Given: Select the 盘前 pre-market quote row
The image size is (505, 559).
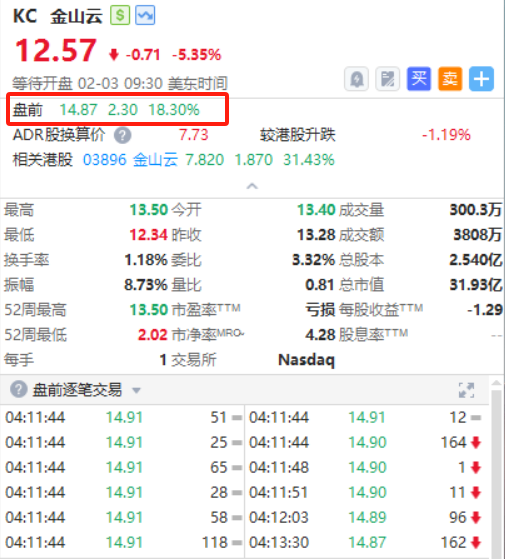Looking at the screenshot, I should pyautogui.click(x=117, y=109).
